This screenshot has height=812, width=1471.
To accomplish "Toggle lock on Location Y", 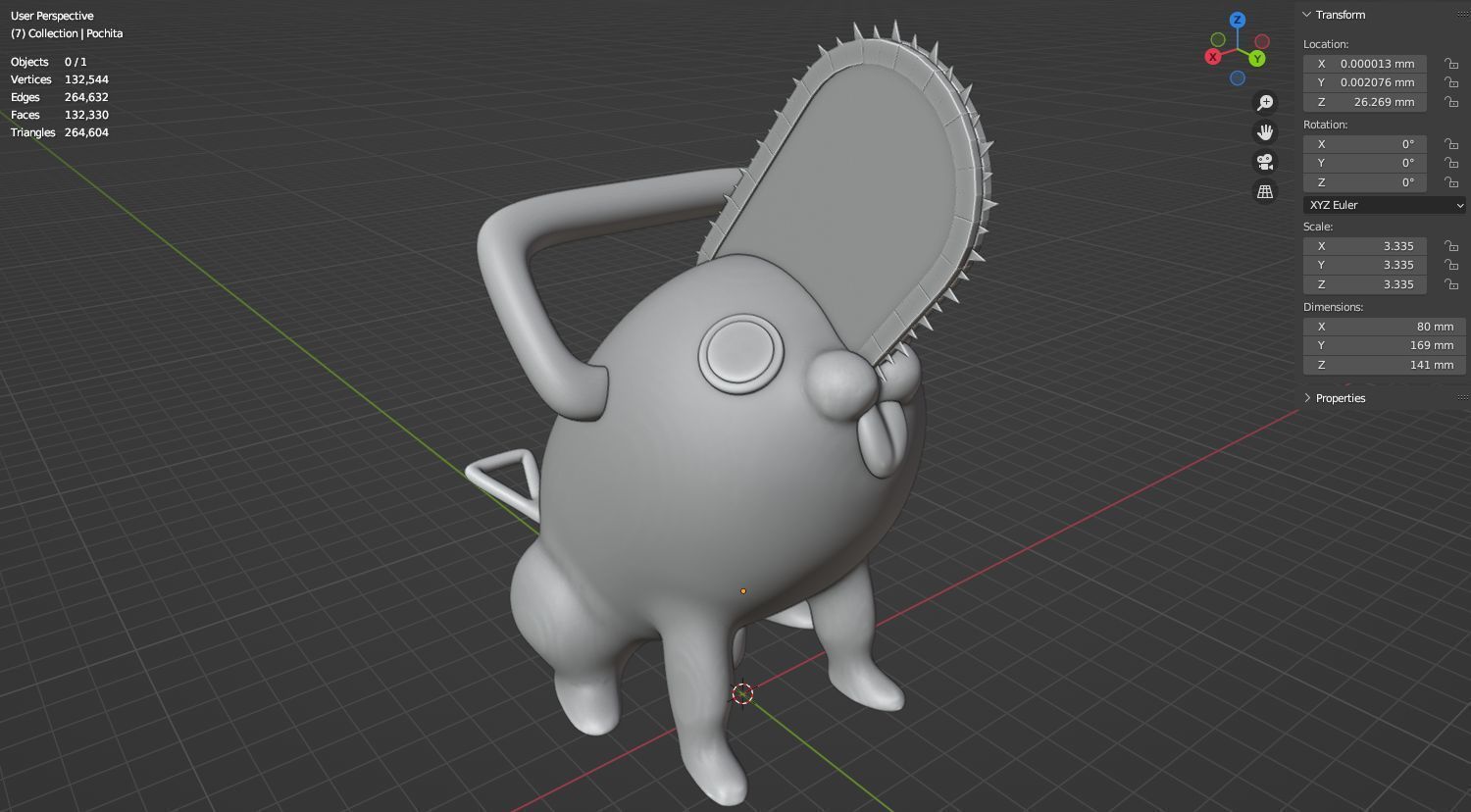I will coord(1450,82).
